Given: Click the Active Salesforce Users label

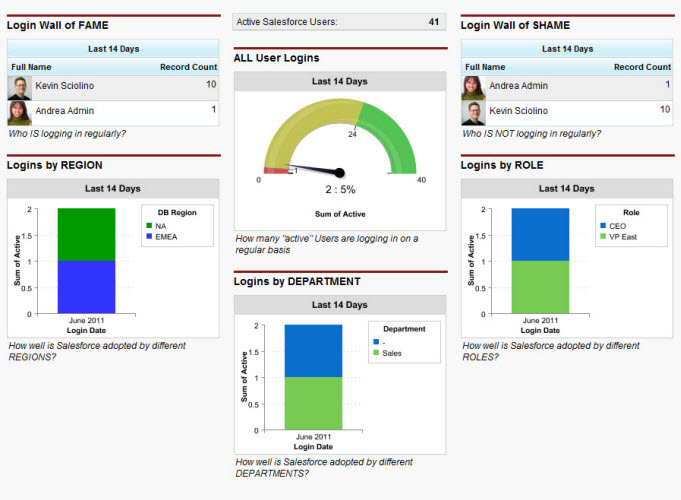Looking at the screenshot, I should (x=287, y=22).
